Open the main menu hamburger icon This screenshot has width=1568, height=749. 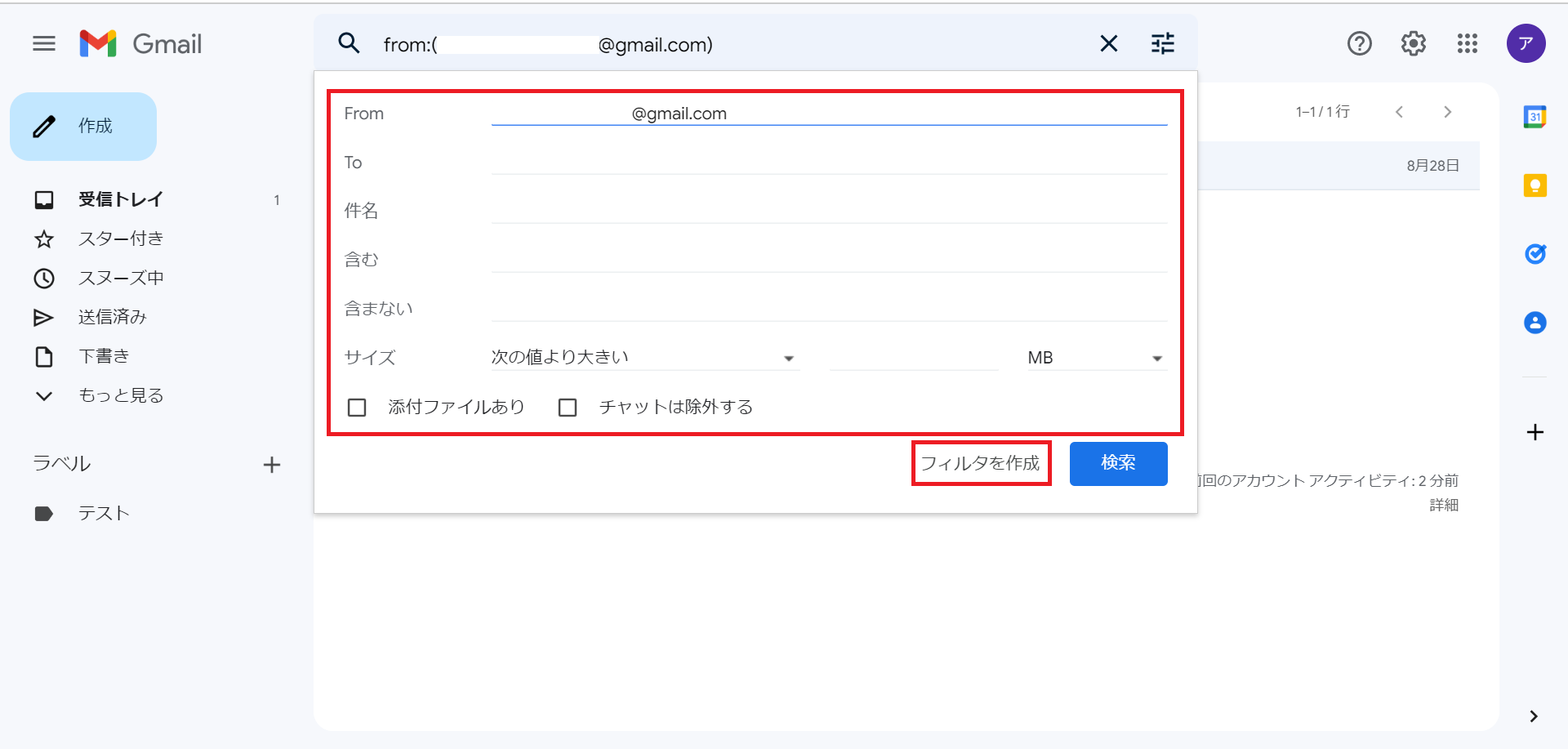coord(44,44)
